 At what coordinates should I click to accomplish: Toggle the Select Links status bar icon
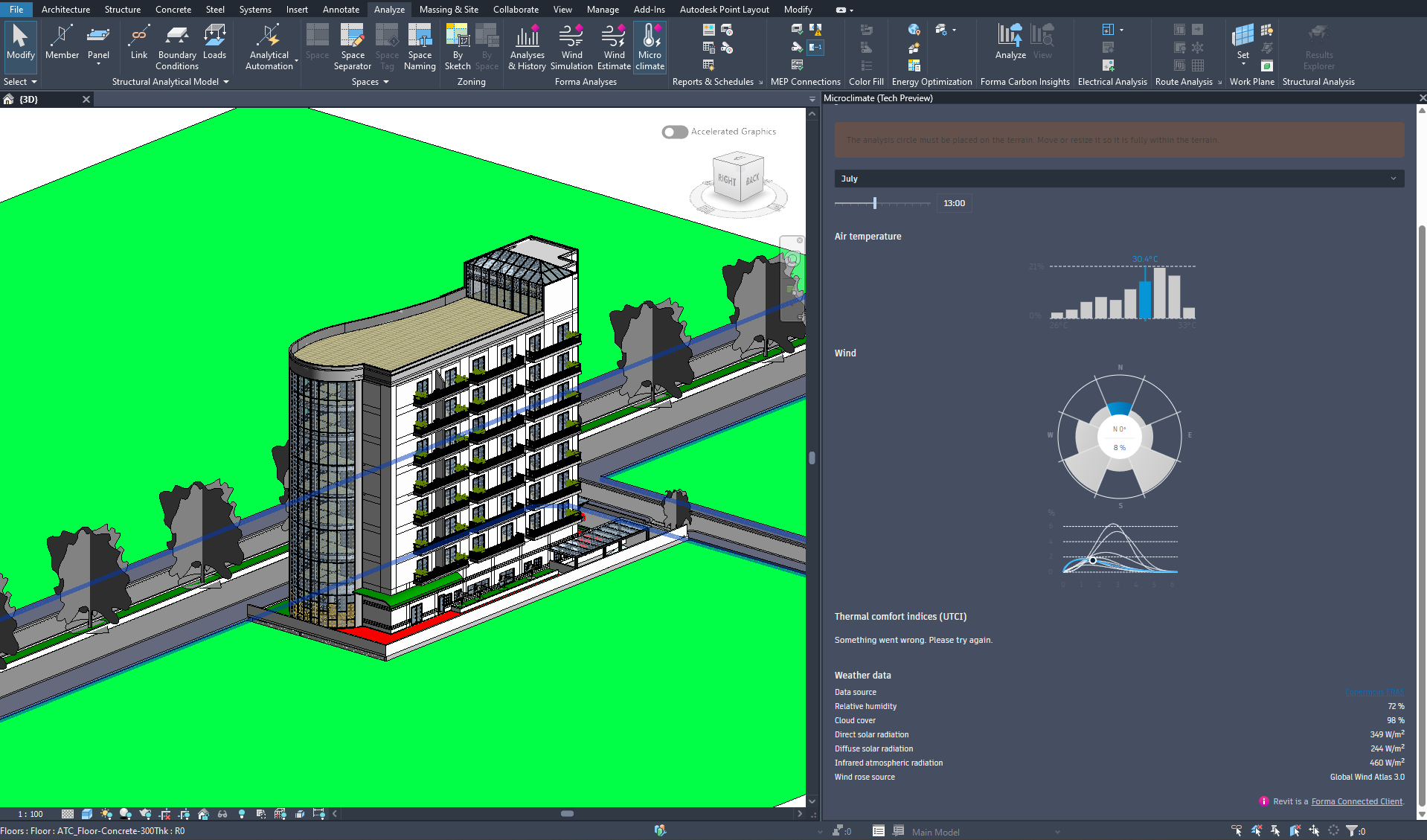tap(1237, 830)
